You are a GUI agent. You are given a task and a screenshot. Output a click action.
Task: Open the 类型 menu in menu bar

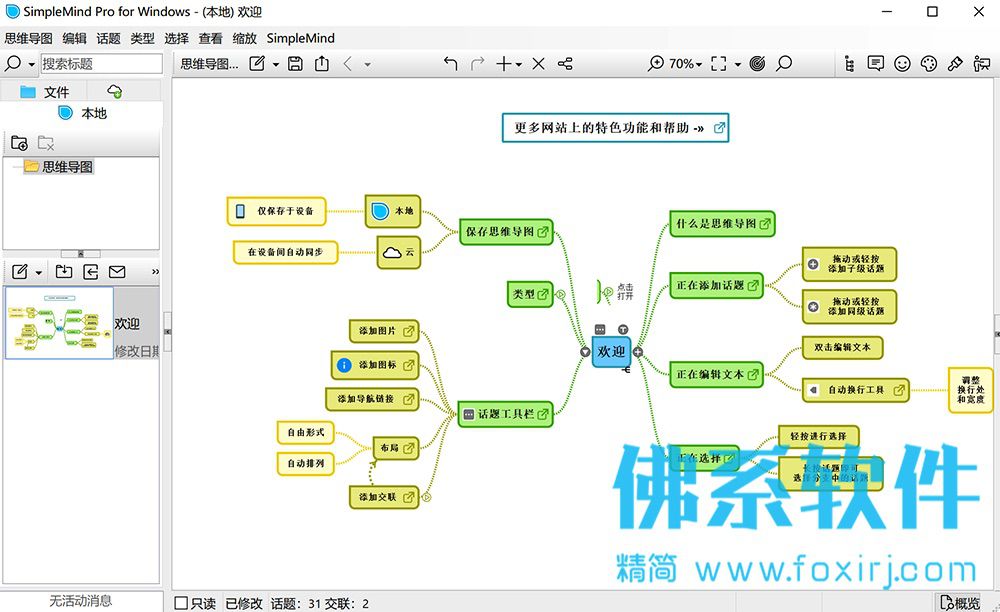pyautogui.click(x=142, y=38)
